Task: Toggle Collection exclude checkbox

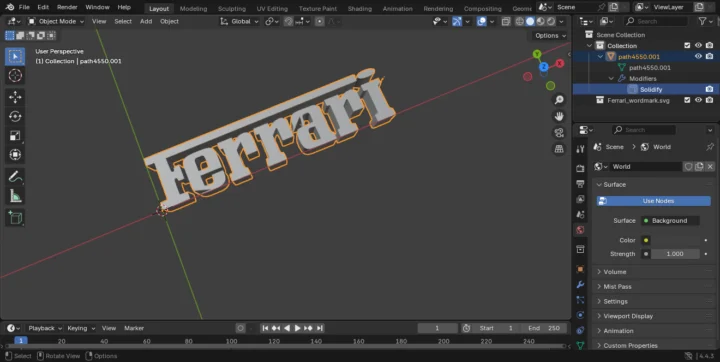Action: (x=687, y=45)
